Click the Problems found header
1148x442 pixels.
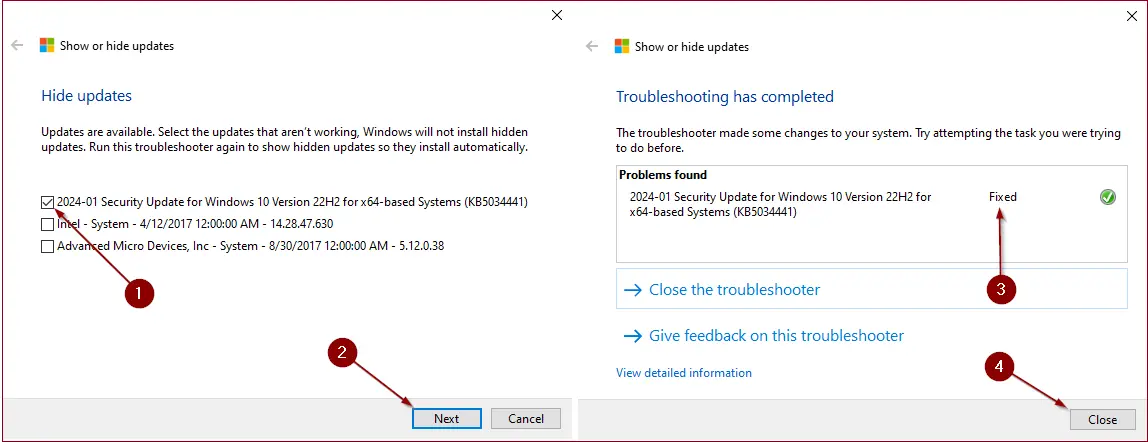pos(663,175)
